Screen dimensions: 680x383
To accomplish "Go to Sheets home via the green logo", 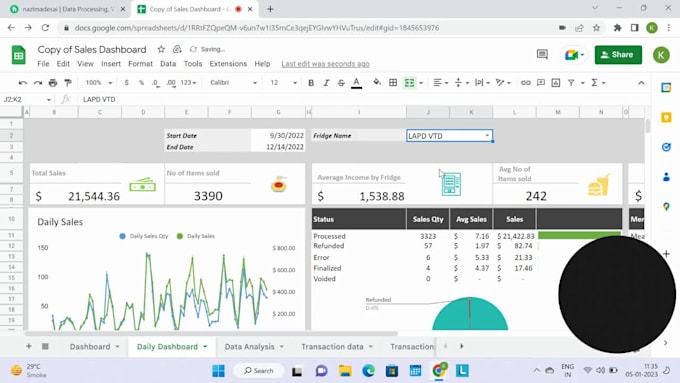I will (x=19, y=55).
